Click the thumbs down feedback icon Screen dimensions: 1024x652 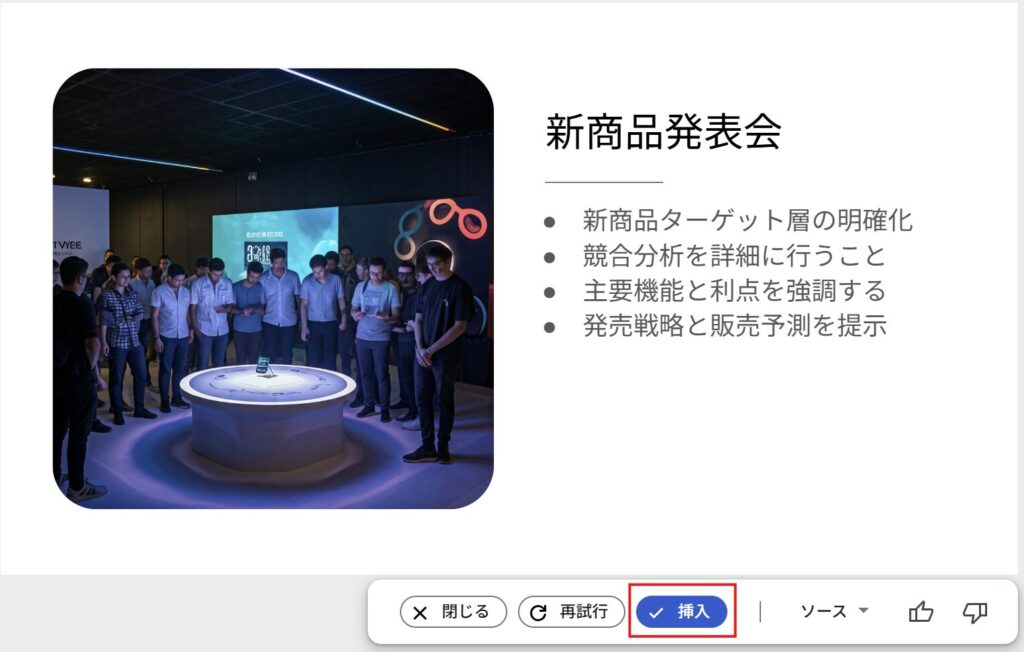click(974, 612)
